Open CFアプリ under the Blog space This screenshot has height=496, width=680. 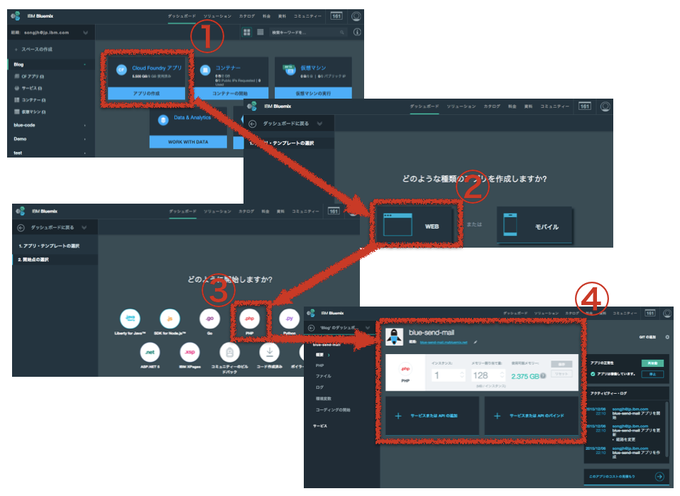[x=29, y=76]
